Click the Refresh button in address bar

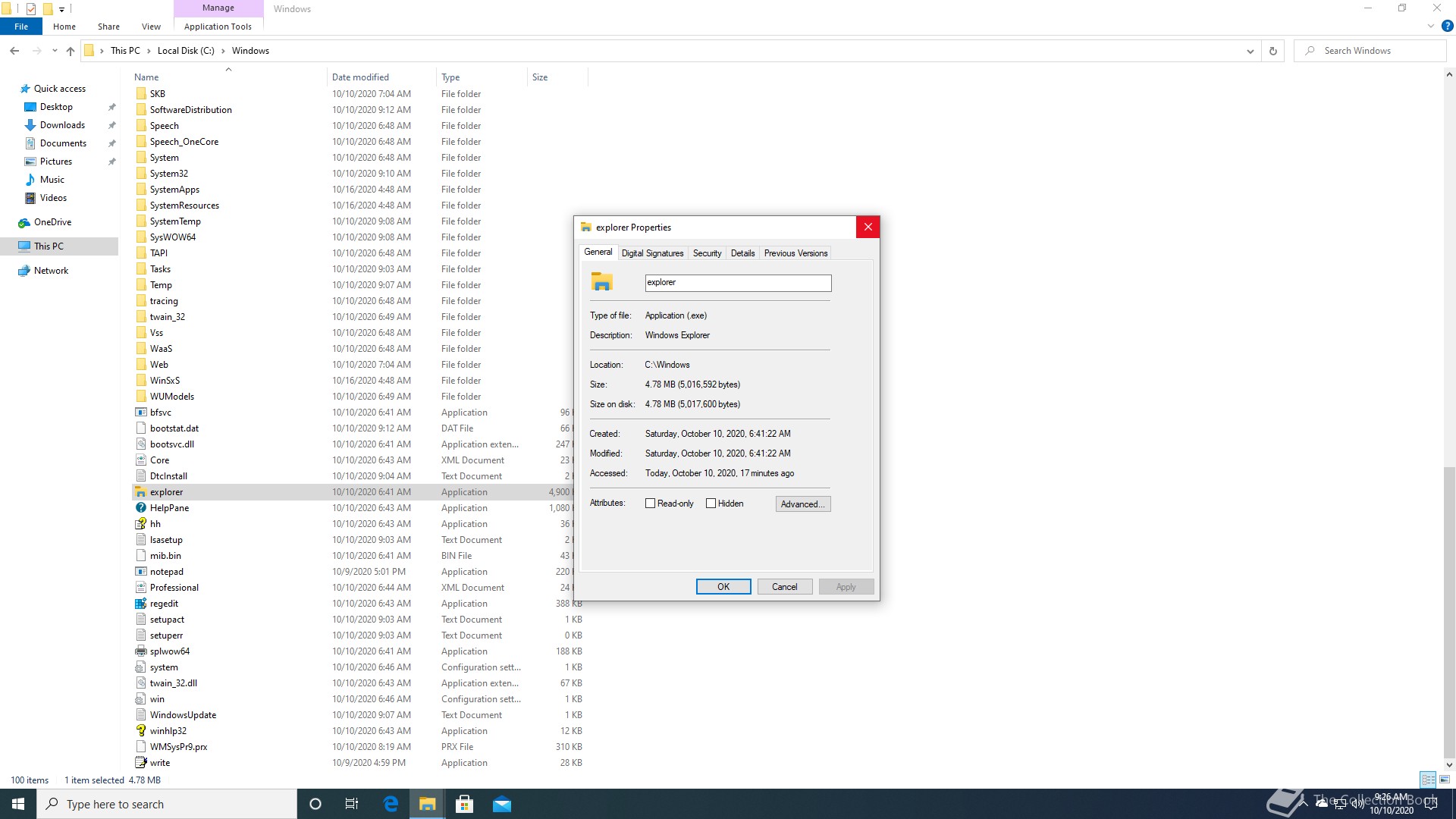pyautogui.click(x=1273, y=51)
